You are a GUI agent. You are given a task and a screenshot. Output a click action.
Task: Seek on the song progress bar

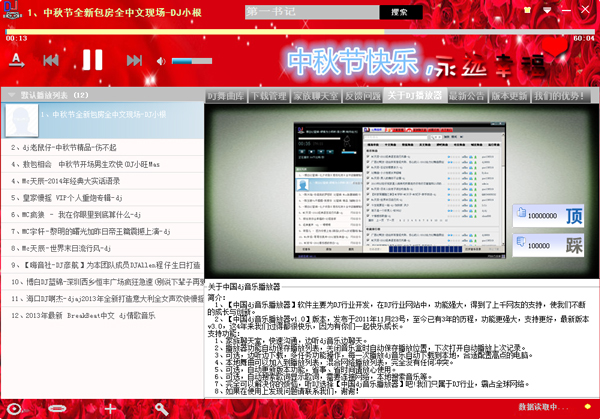(300, 32)
